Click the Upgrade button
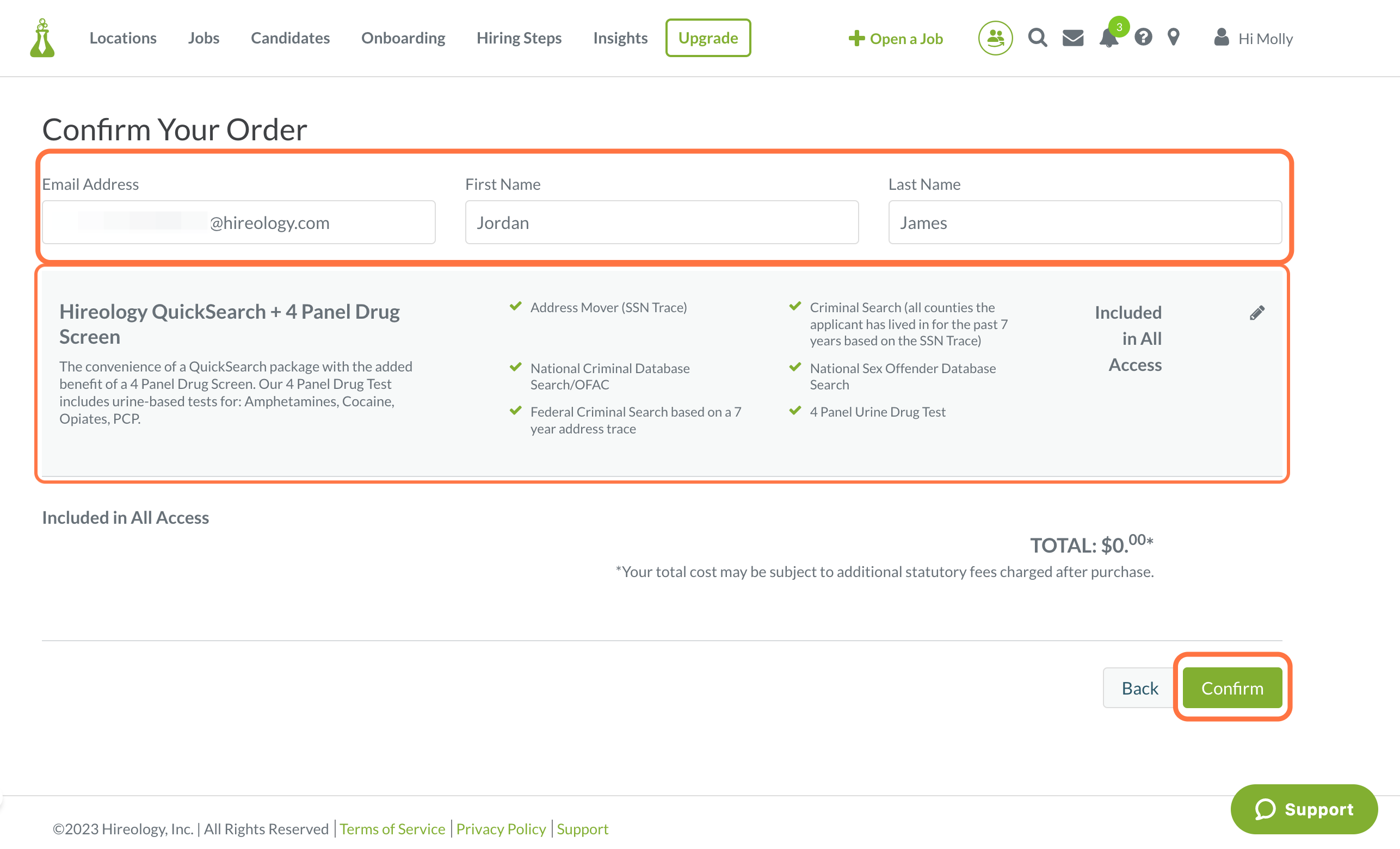 tap(708, 38)
